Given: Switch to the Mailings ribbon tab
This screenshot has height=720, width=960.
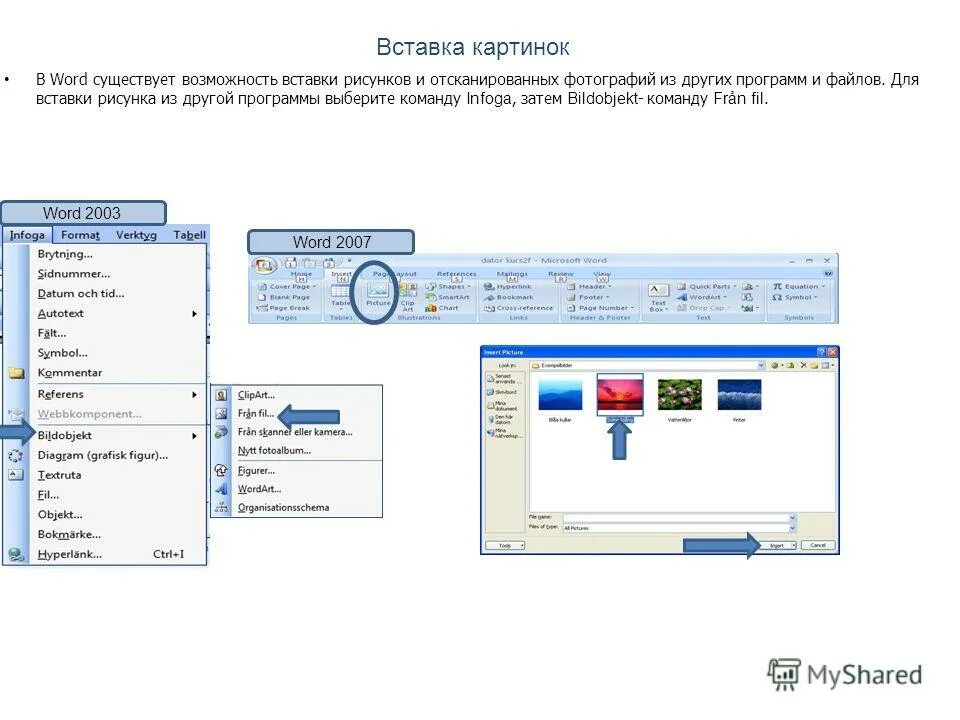Looking at the screenshot, I should pos(512,272).
